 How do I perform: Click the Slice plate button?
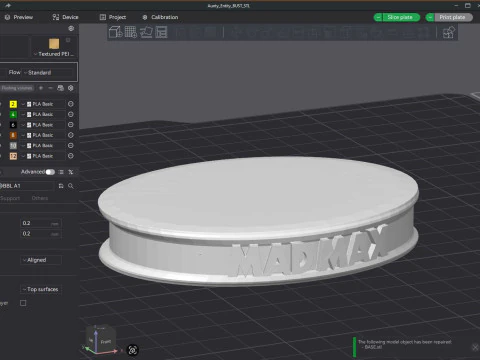click(x=401, y=17)
